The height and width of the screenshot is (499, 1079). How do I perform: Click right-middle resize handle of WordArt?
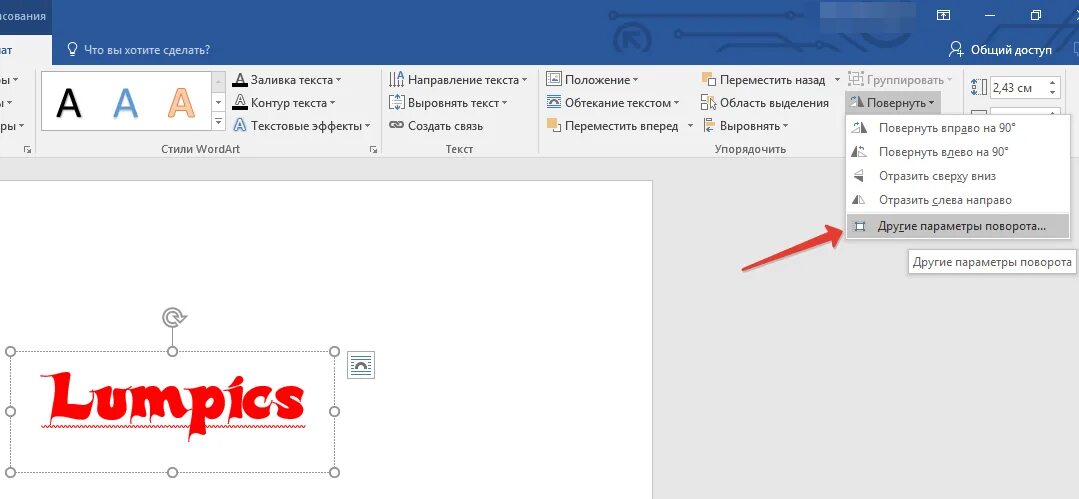click(x=334, y=412)
